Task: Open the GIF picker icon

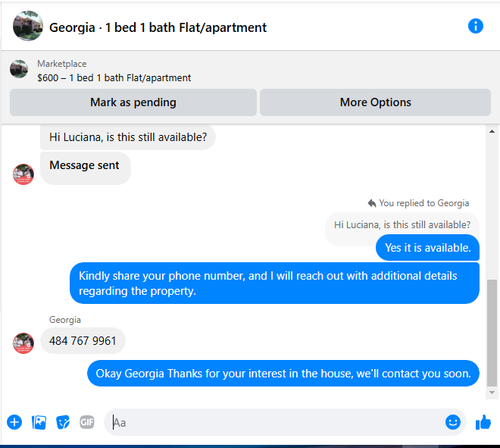Action: click(x=87, y=422)
